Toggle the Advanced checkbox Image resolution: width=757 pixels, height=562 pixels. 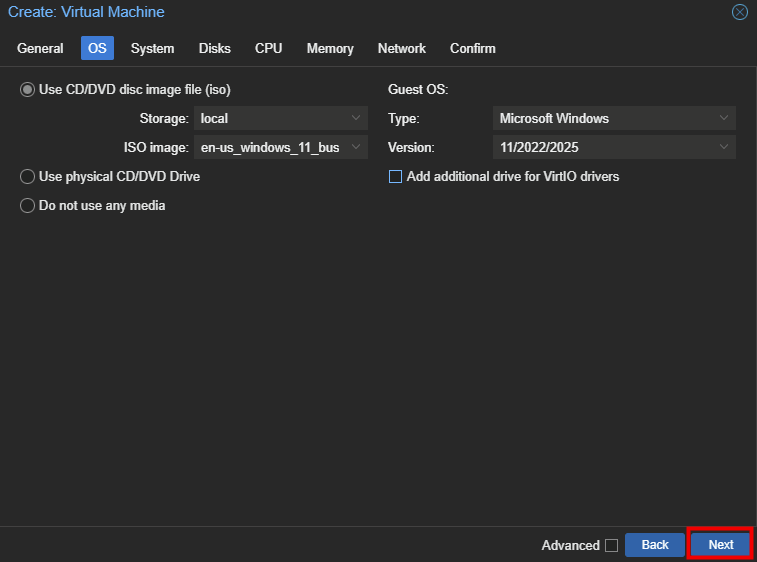[611, 545]
